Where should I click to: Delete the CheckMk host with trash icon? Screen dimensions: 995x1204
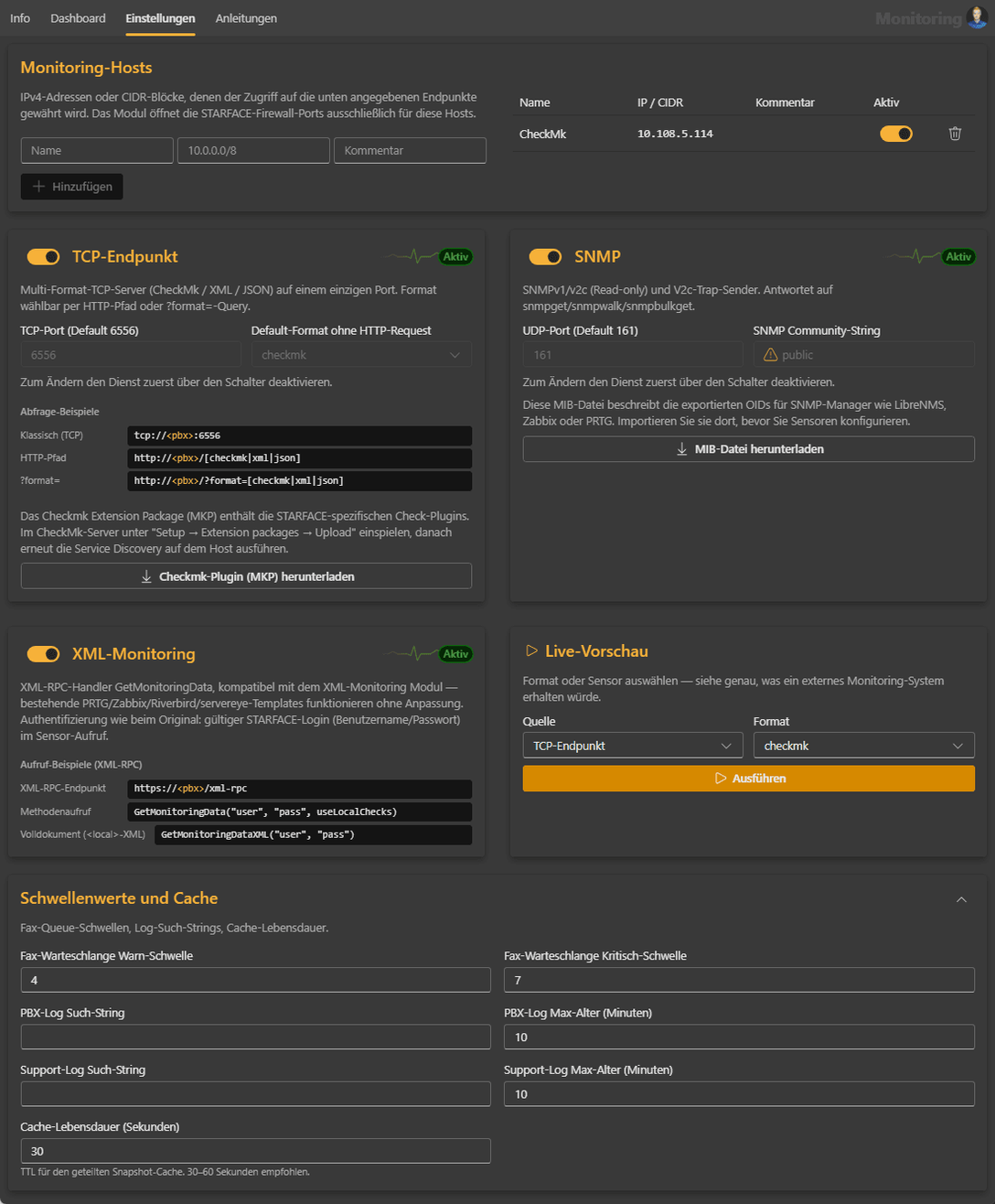955,134
